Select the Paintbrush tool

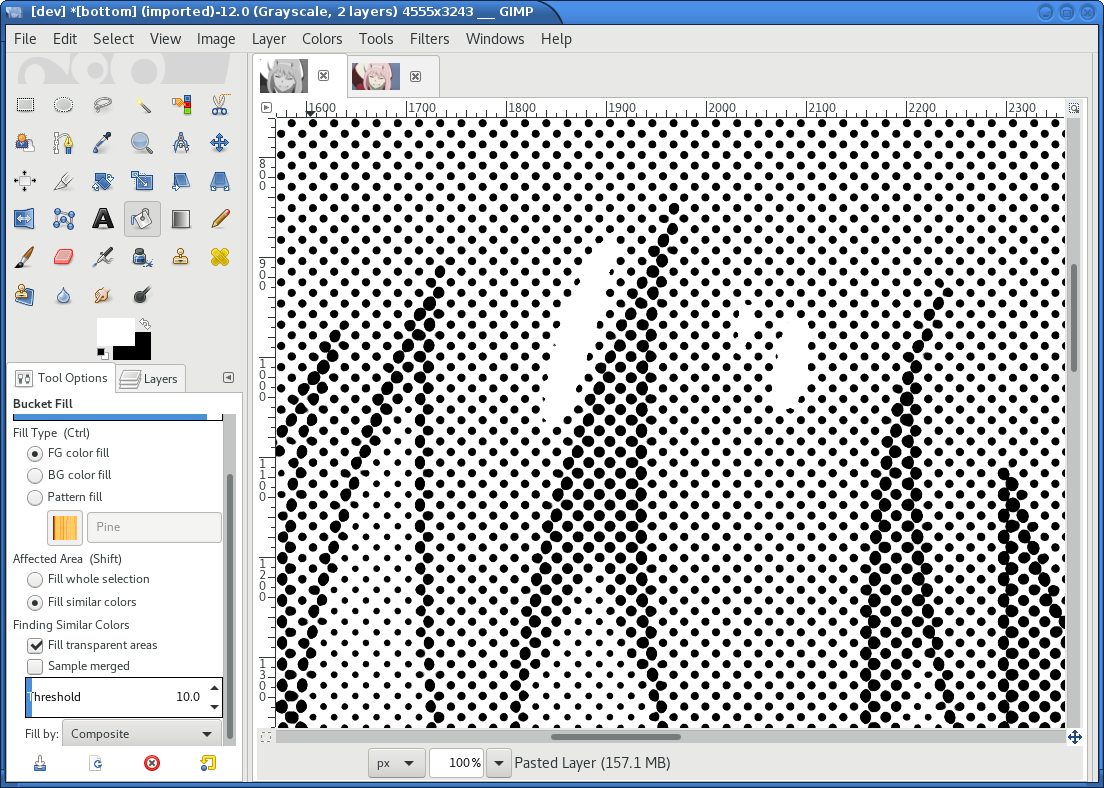(x=24, y=257)
